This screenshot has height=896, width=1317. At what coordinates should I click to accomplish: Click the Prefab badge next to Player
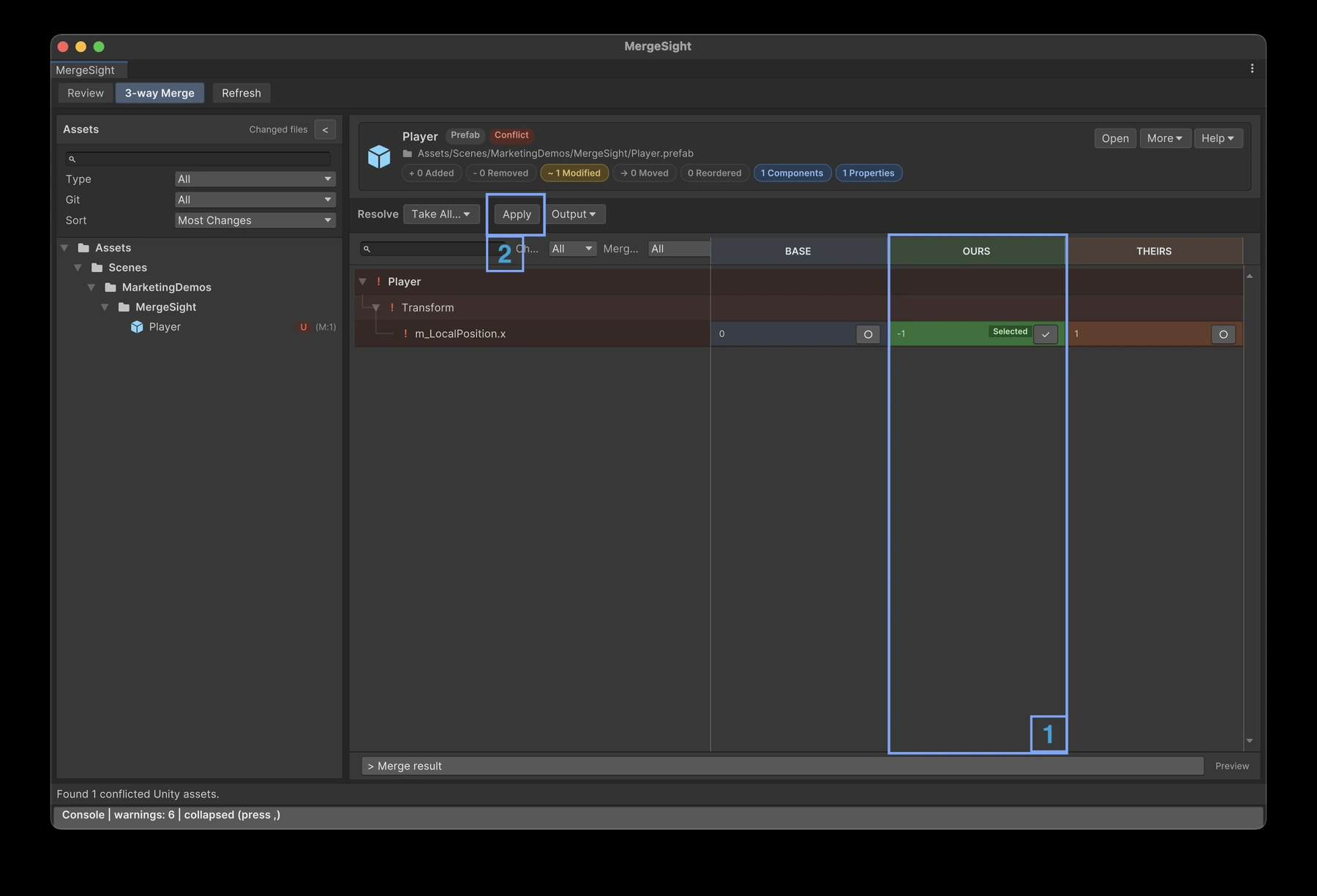(465, 135)
